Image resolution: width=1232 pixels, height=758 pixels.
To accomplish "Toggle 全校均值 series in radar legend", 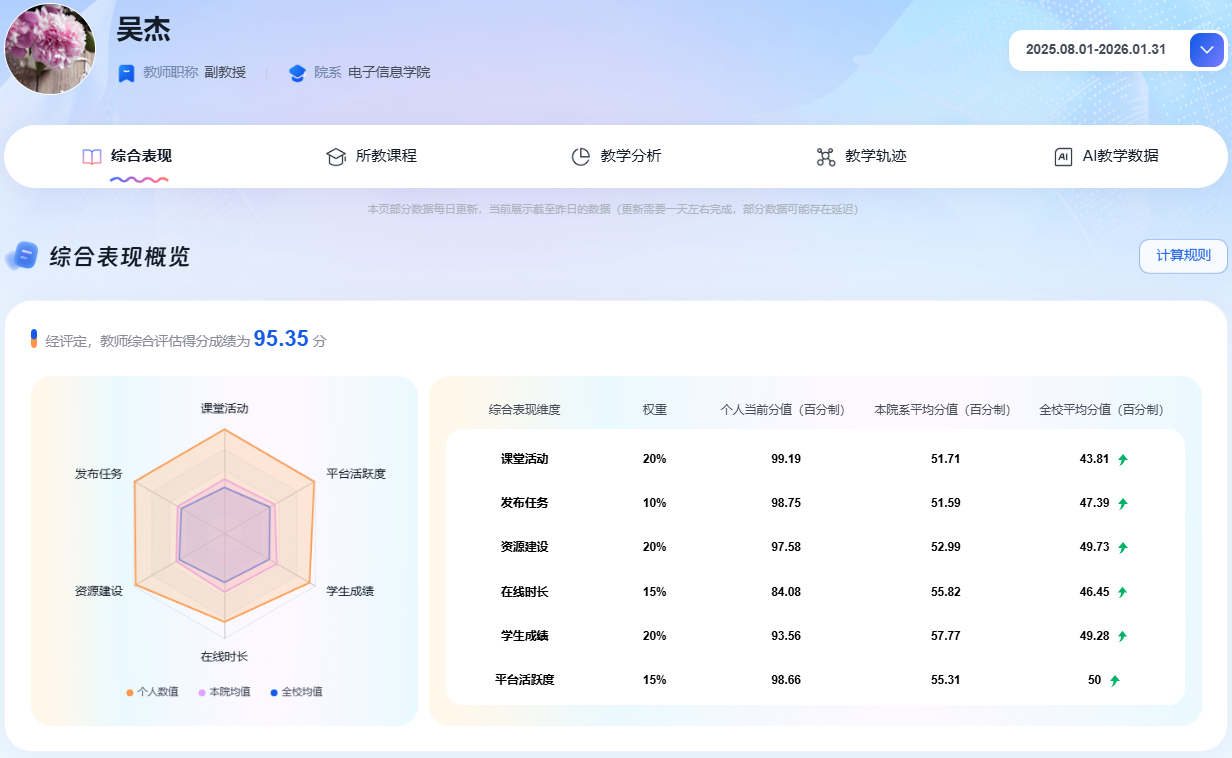I will point(296,692).
